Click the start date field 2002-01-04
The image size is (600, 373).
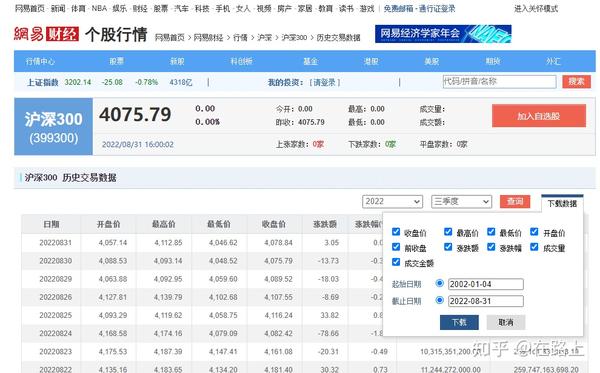pyautogui.click(x=486, y=284)
